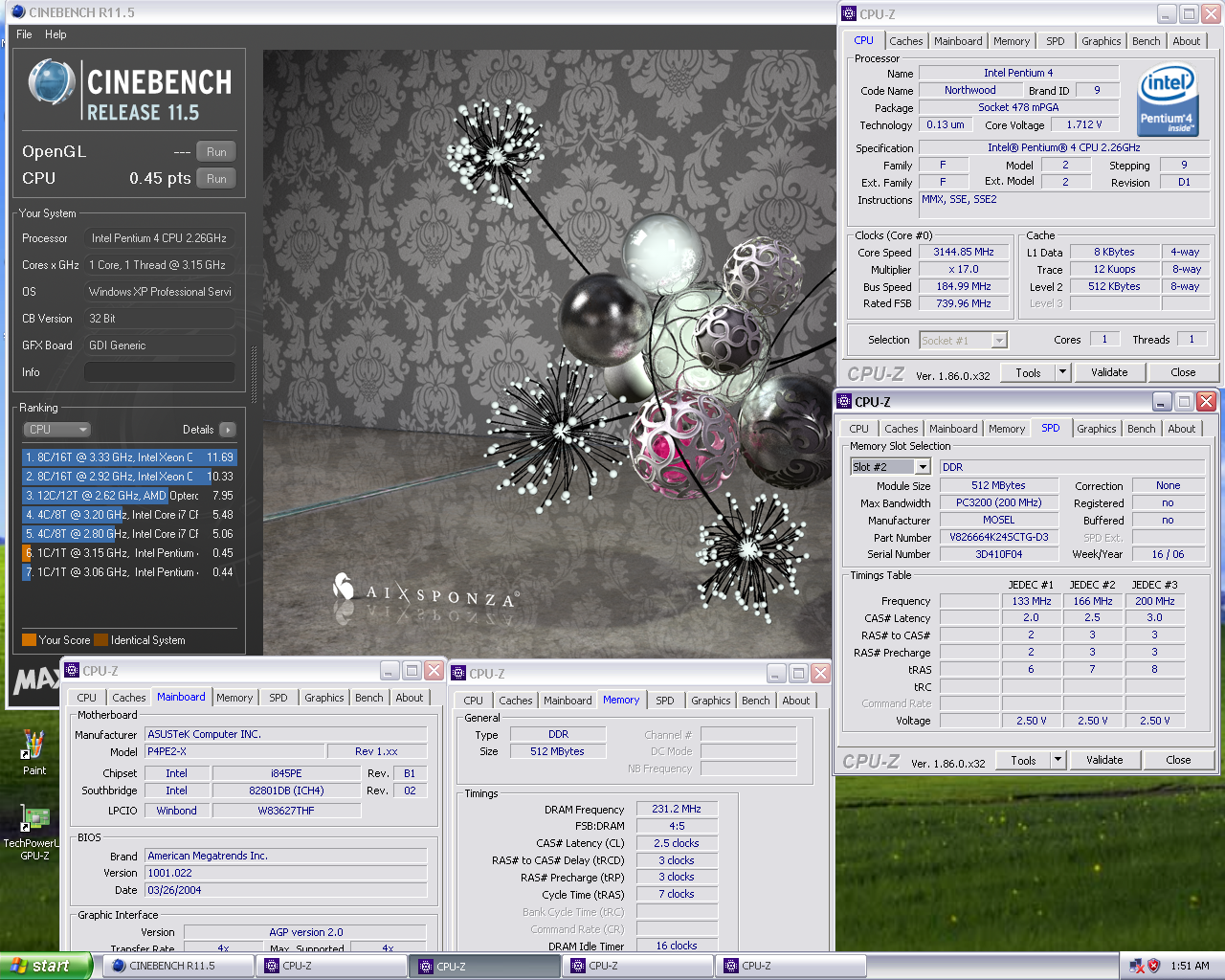1225x980 pixels.
Task: Click title bar icon of CPU-Z processor window
Action: (x=849, y=14)
